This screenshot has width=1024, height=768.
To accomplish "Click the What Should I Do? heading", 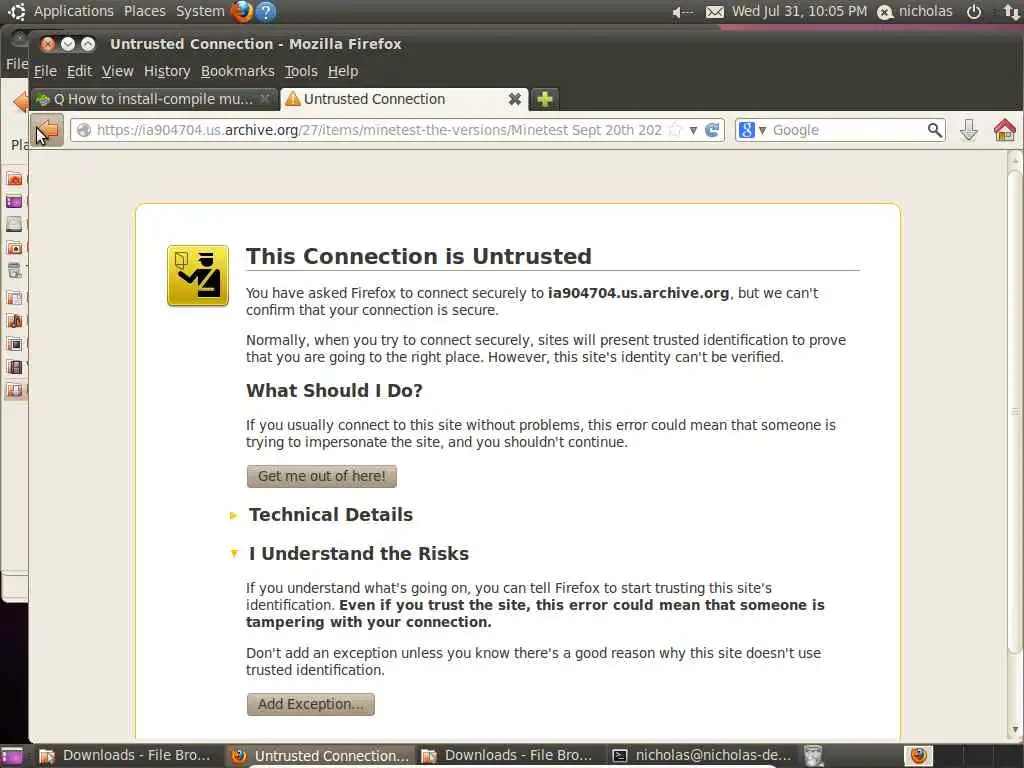I will click(x=334, y=391).
